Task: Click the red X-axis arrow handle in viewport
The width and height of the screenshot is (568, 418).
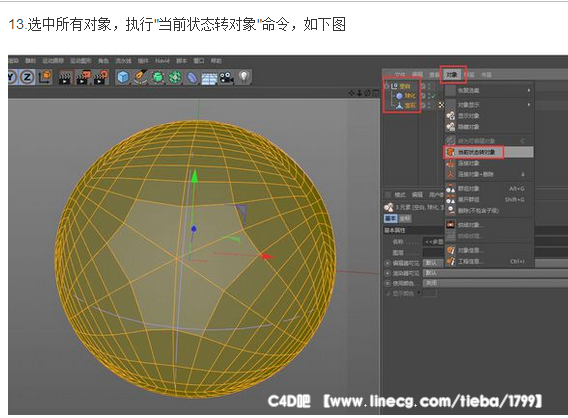Action: 267,256
